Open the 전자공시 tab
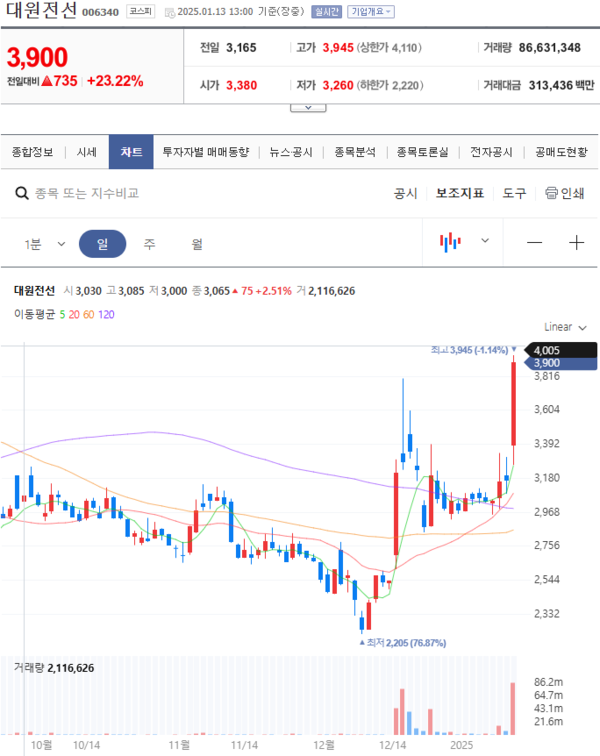 [x=491, y=152]
